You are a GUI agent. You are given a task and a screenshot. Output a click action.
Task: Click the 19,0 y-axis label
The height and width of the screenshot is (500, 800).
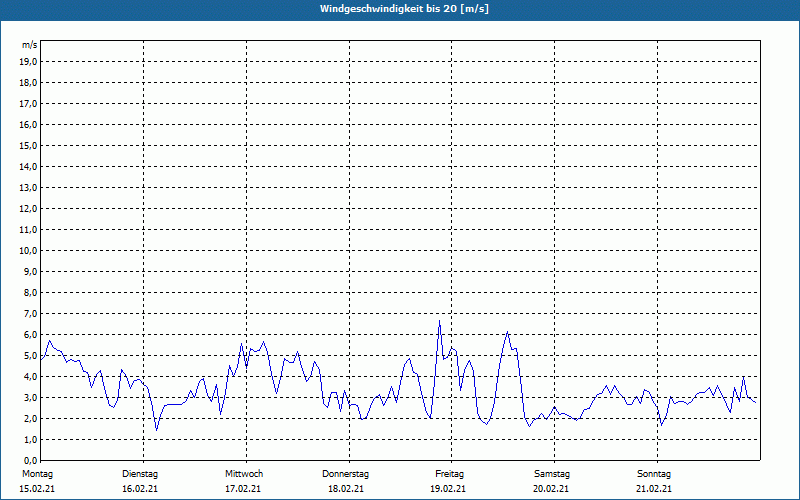tap(28, 62)
